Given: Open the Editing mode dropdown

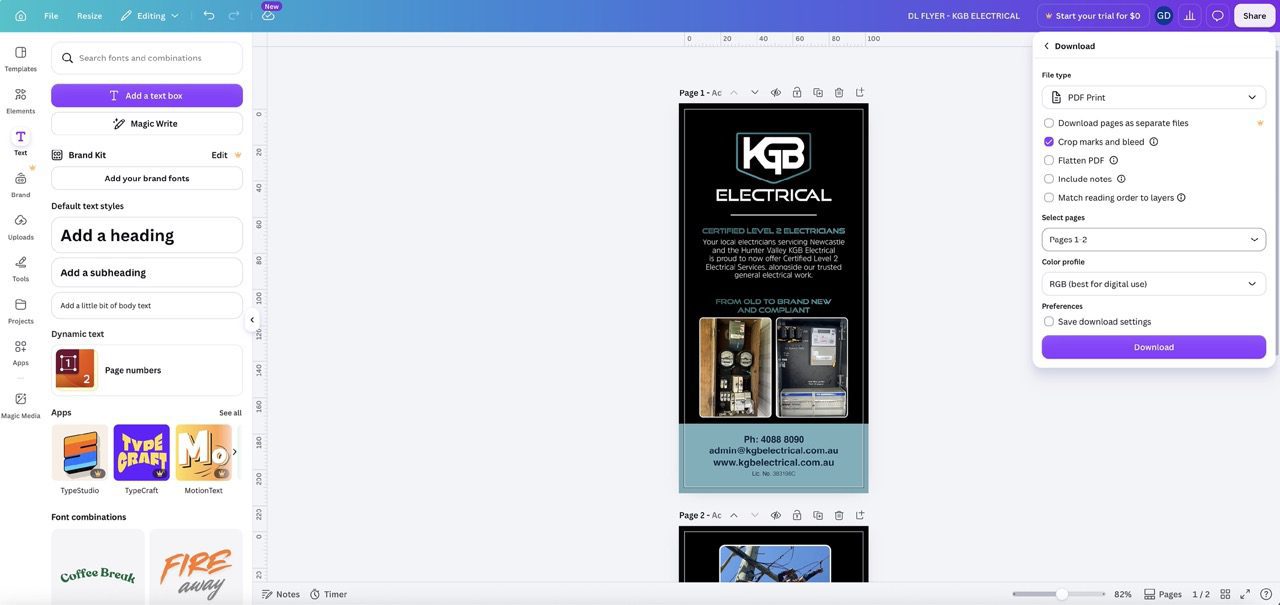Looking at the screenshot, I should (150, 16).
